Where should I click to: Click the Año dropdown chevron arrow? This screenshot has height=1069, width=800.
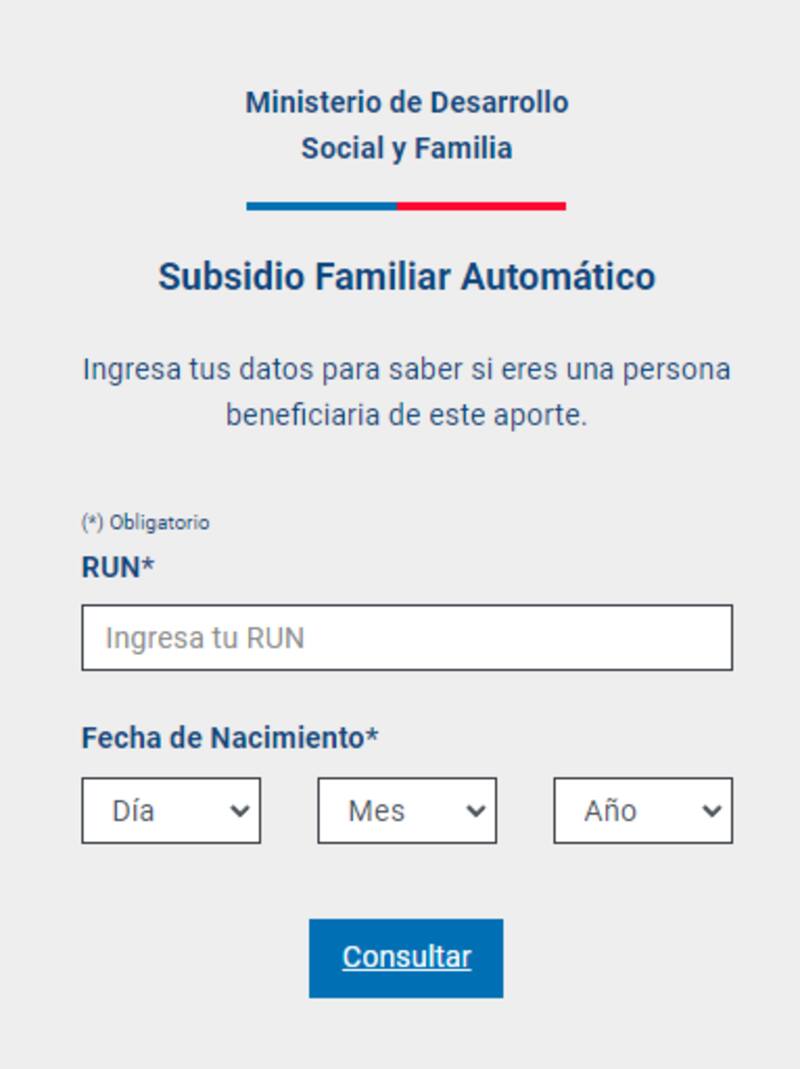[x=713, y=811]
